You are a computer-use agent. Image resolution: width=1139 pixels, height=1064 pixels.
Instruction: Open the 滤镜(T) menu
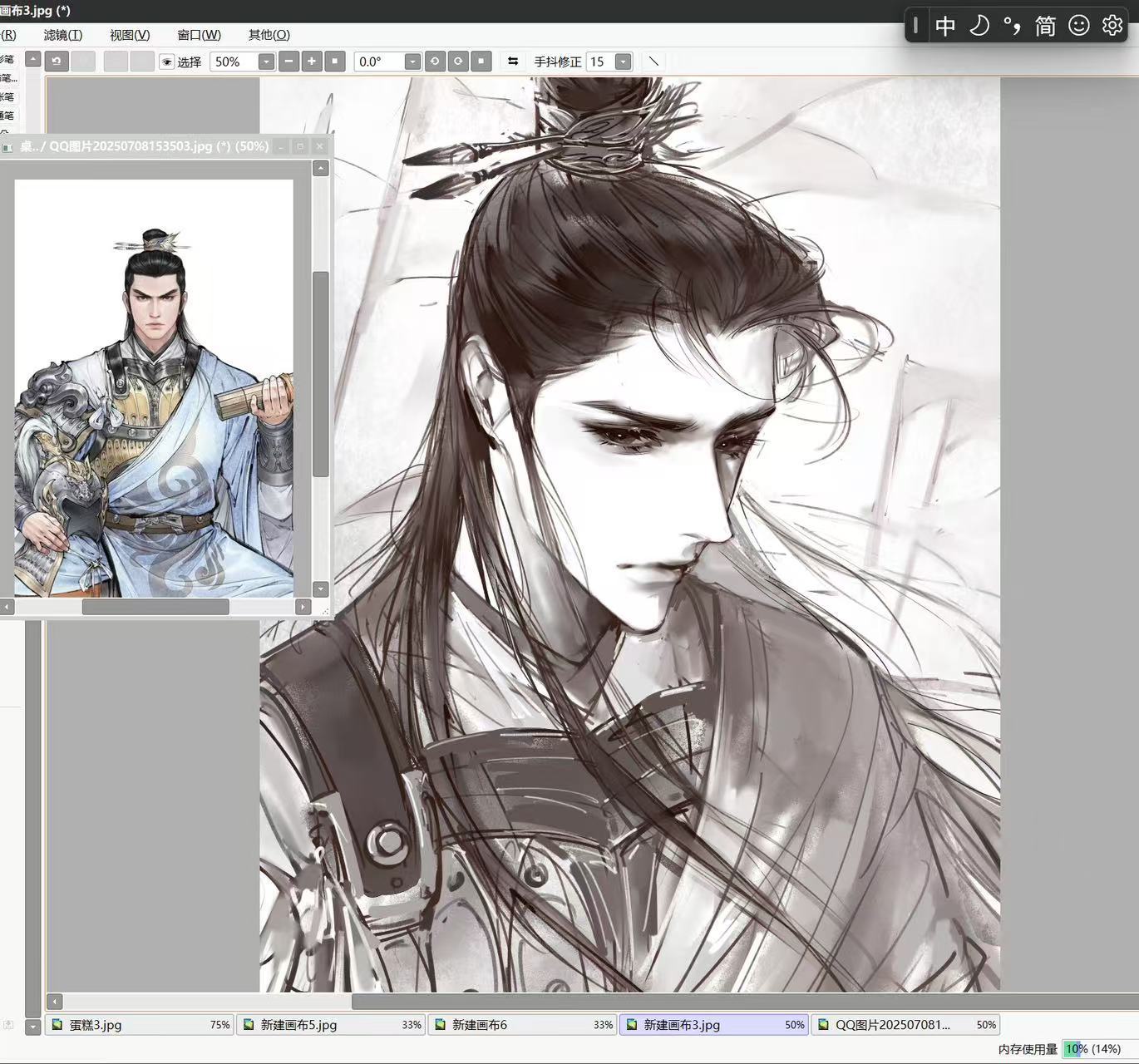63,35
